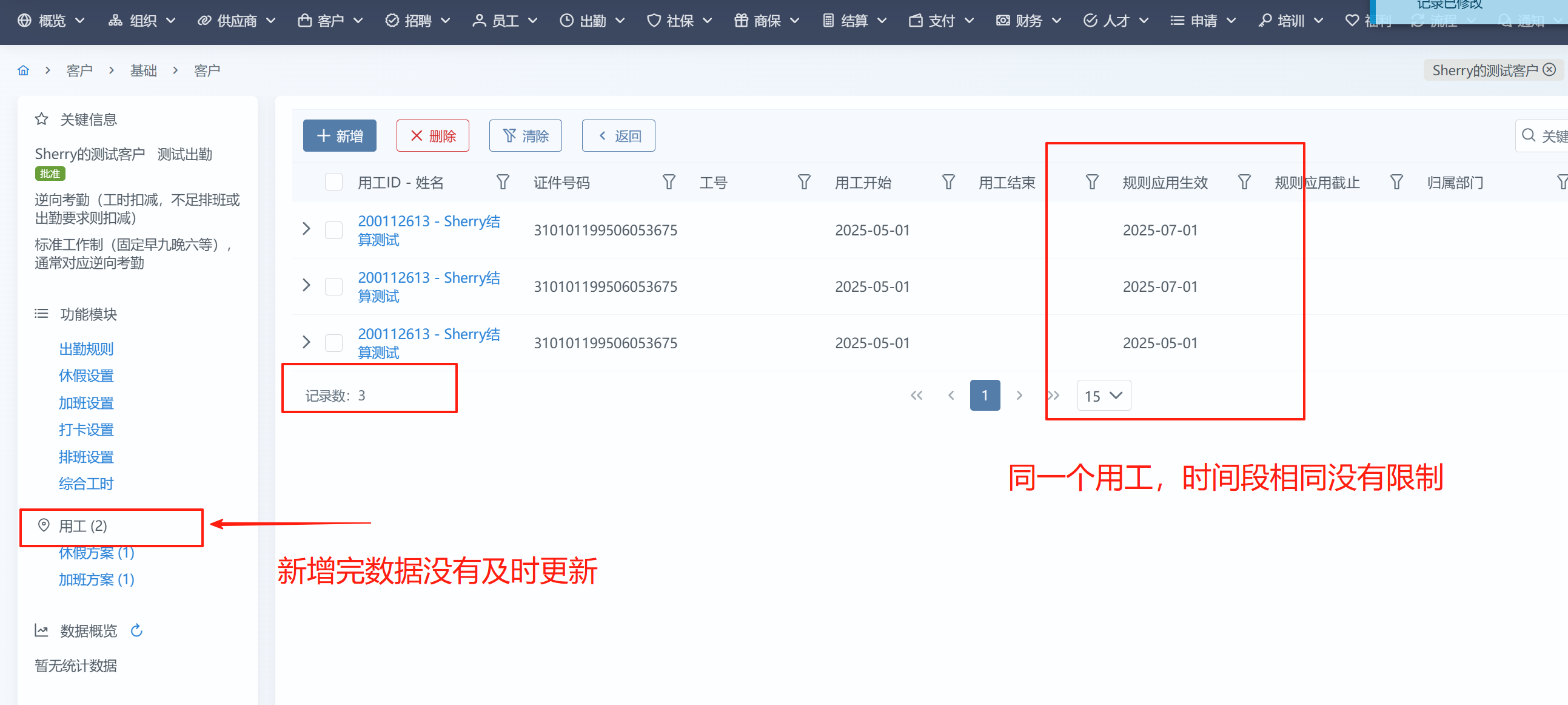Click the home icon in breadcrumb
Viewport: 1568px width, 705px height.
(23, 70)
